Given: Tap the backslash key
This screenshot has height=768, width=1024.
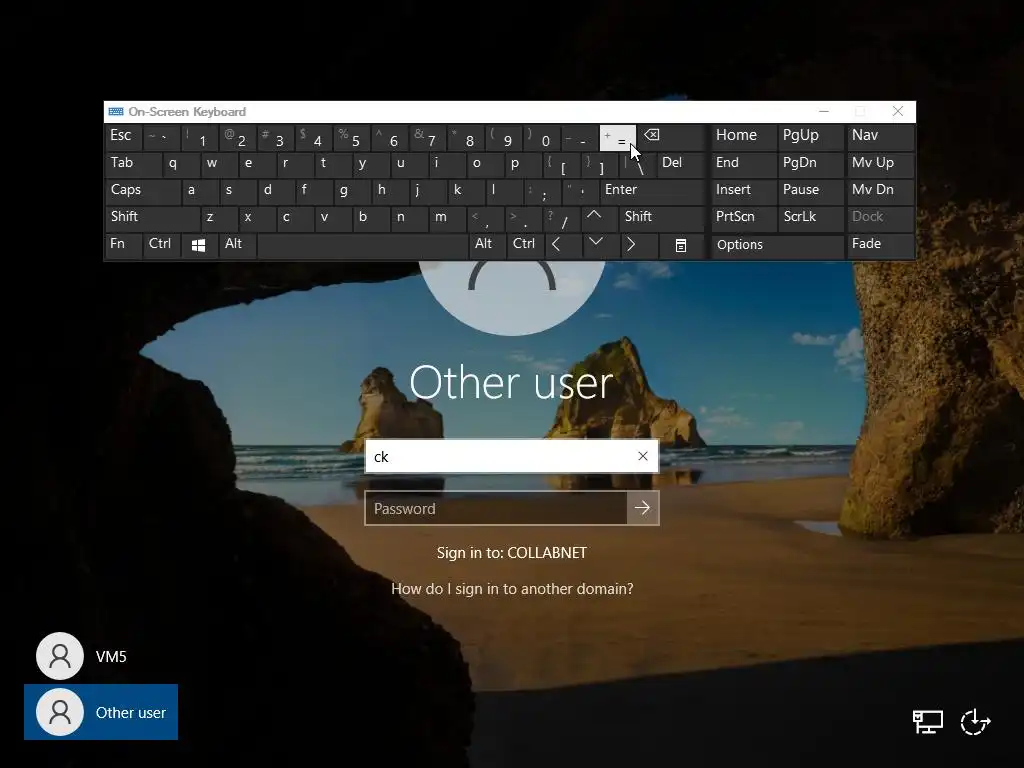Looking at the screenshot, I should [637, 164].
